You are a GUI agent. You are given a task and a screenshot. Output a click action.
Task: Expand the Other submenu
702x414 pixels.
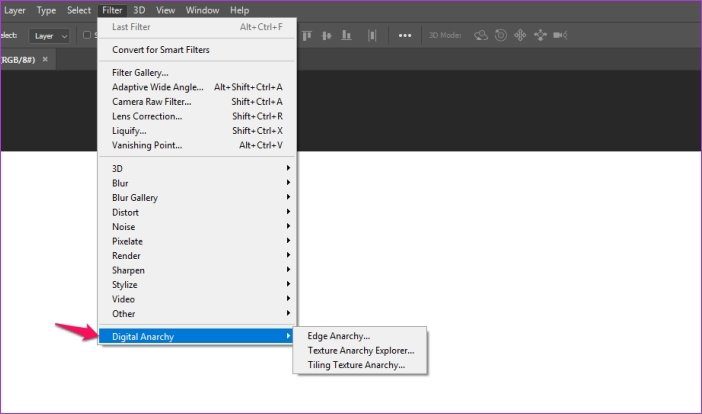[197, 314]
